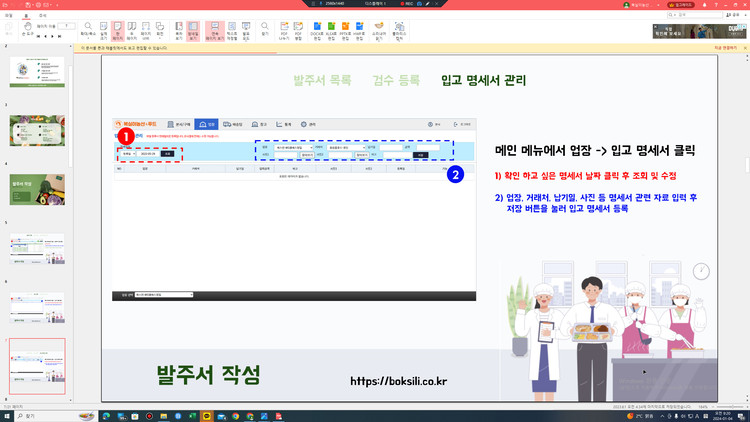Image resolution: width=750 pixels, height=422 pixels.
Task: Convert document to HWP for editing
Action: [359, 31]
